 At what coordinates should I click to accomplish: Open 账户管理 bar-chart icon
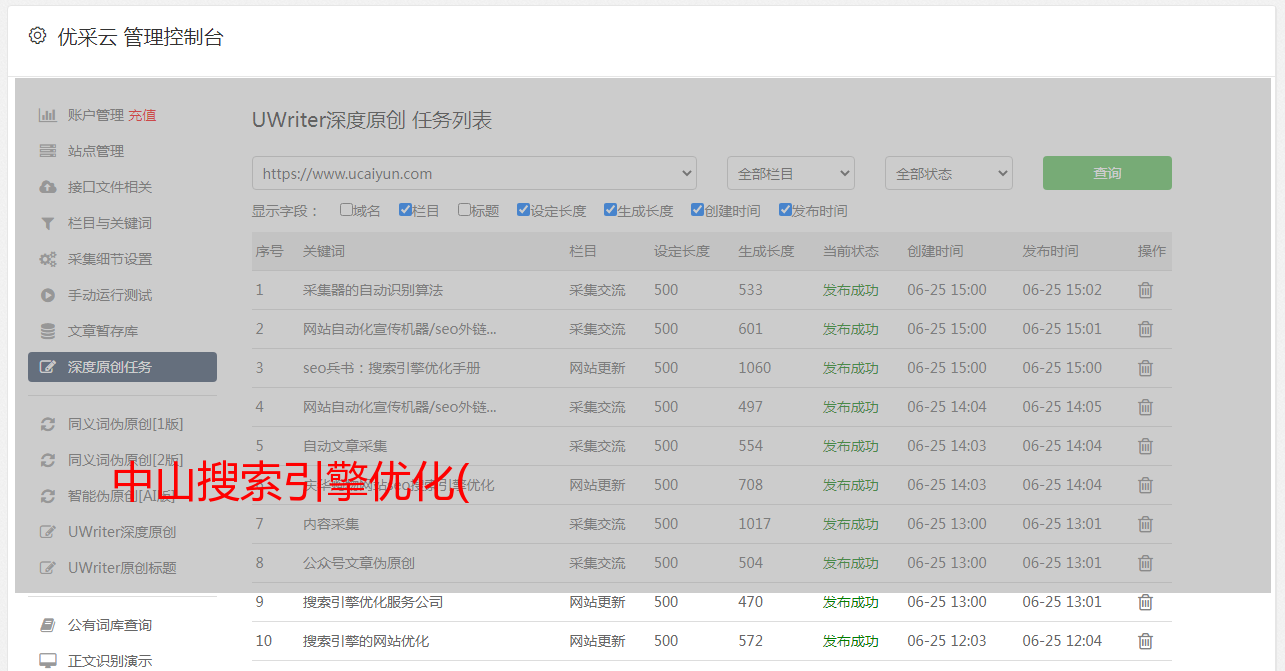coord(47,115)
